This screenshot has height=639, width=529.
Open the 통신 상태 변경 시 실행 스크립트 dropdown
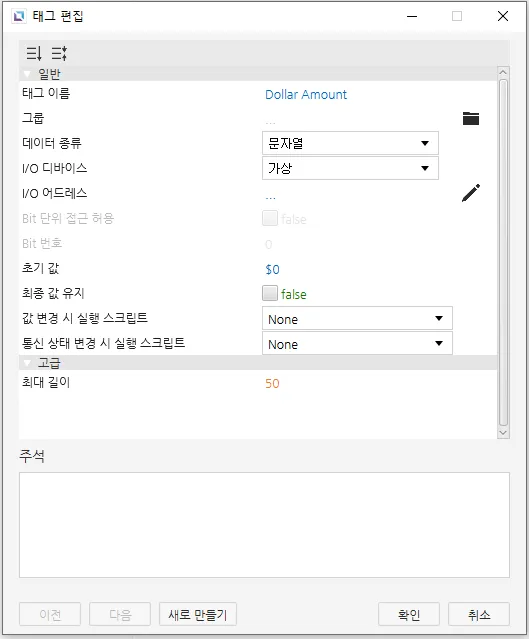click(357, 343)
